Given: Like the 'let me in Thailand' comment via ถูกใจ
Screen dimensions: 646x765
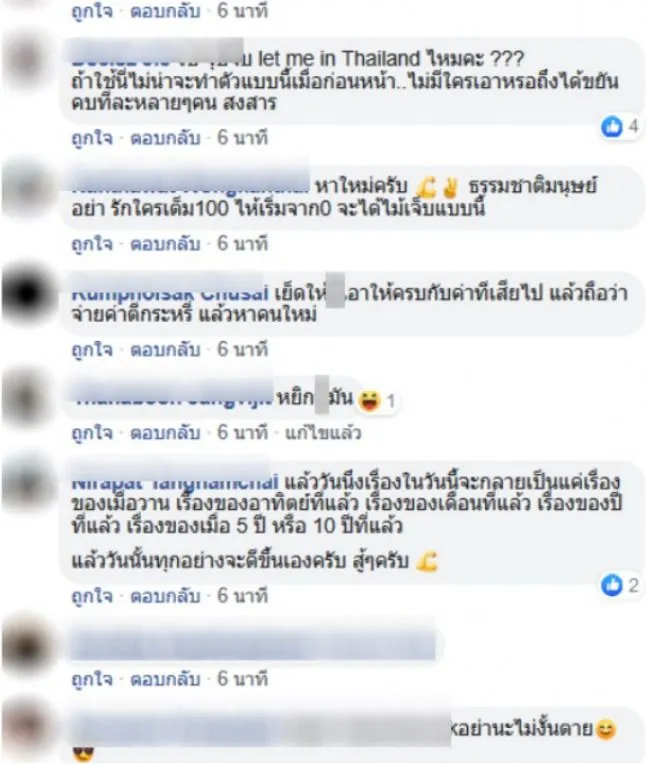Looking at the screenshot, I should [92, 138].
